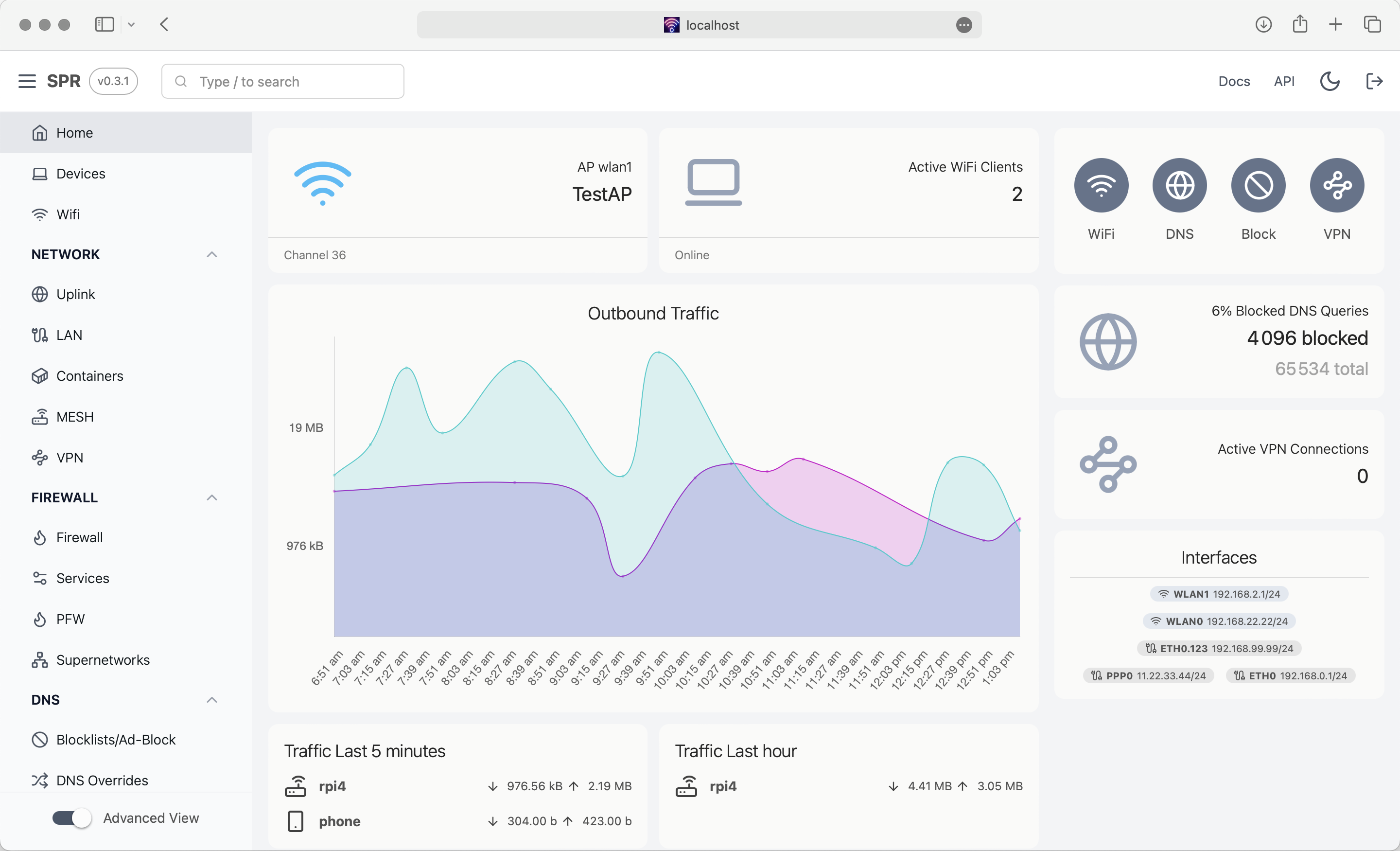Open the hamburger menu next to SPR
Image resolution: width=1400 pixels, height=851 pixels.
coord(27,81)
